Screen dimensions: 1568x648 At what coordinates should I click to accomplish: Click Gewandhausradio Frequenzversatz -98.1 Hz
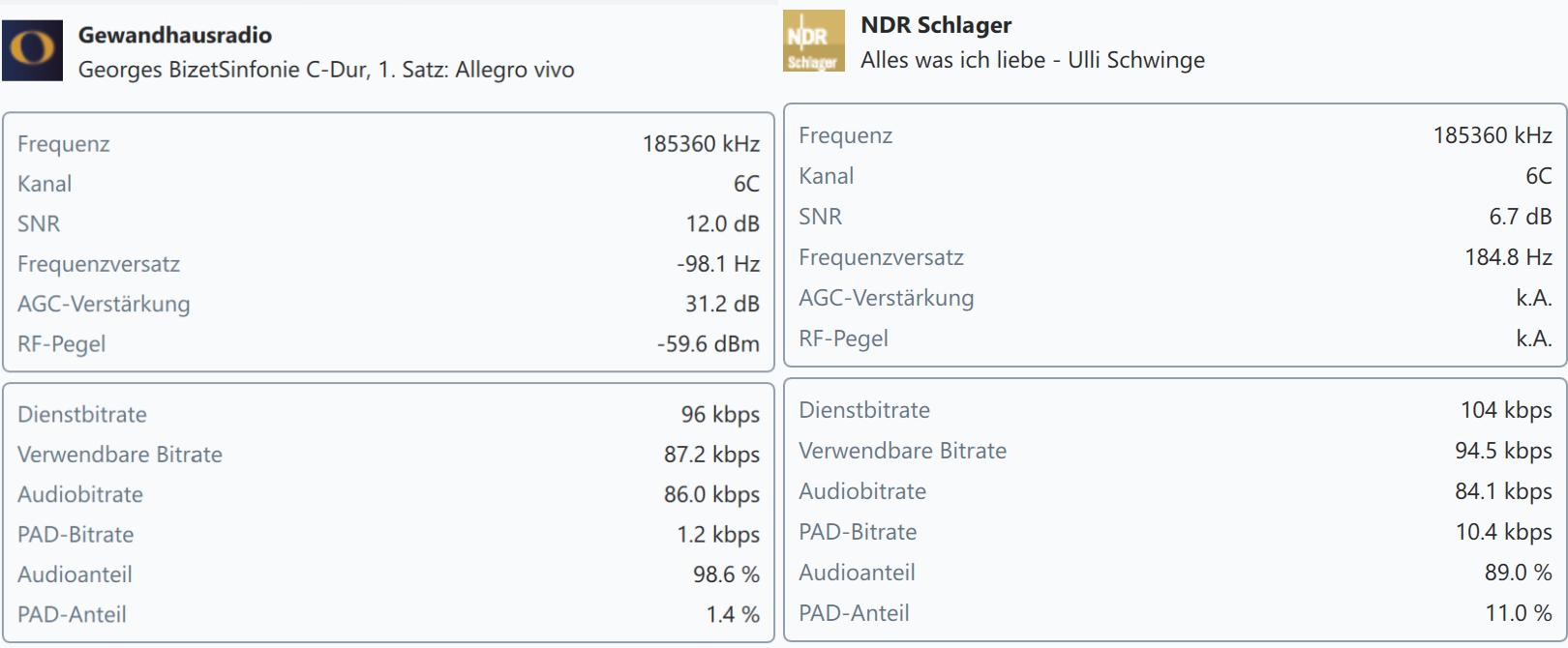tap(718, 264)
